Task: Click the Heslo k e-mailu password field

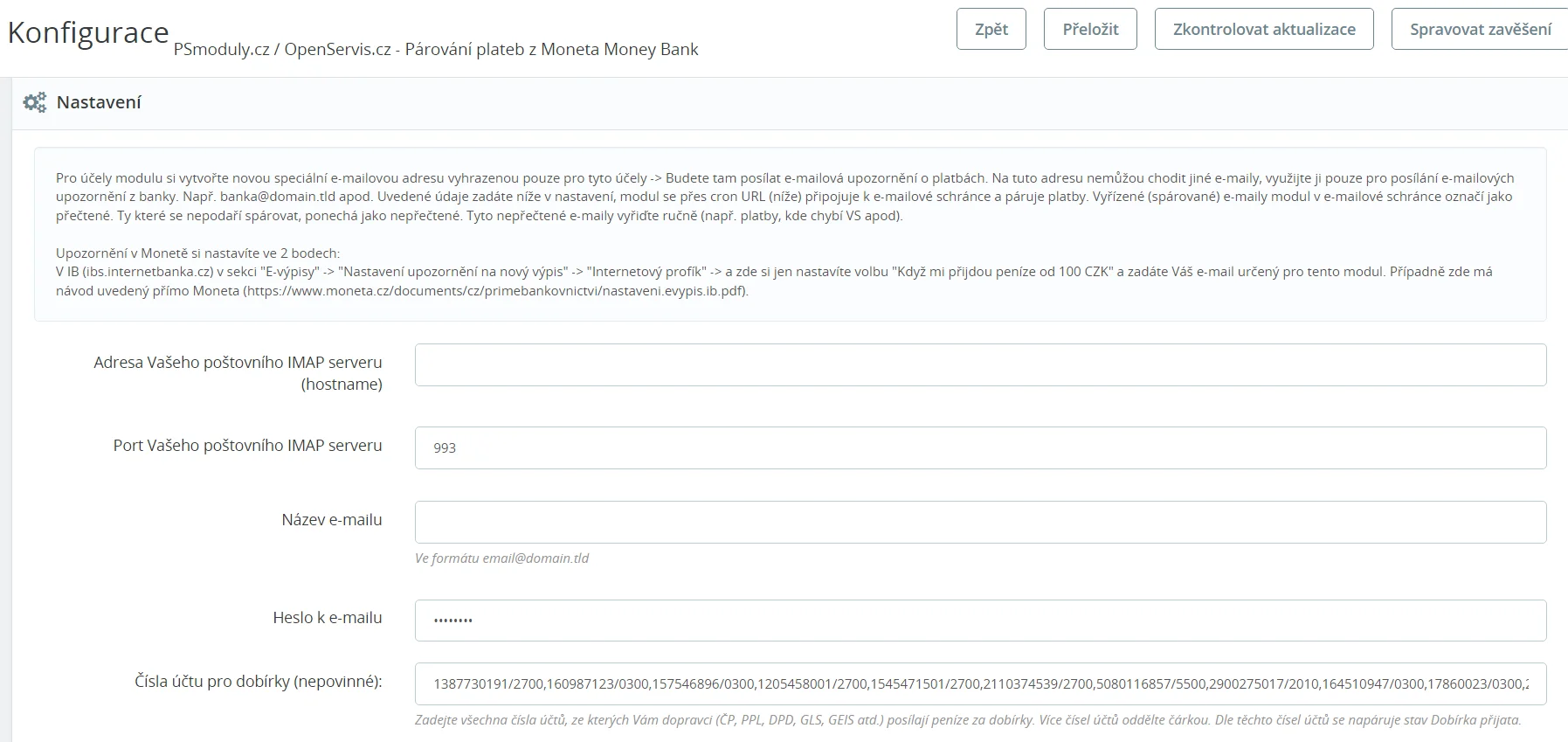Action: coord(980,621)
